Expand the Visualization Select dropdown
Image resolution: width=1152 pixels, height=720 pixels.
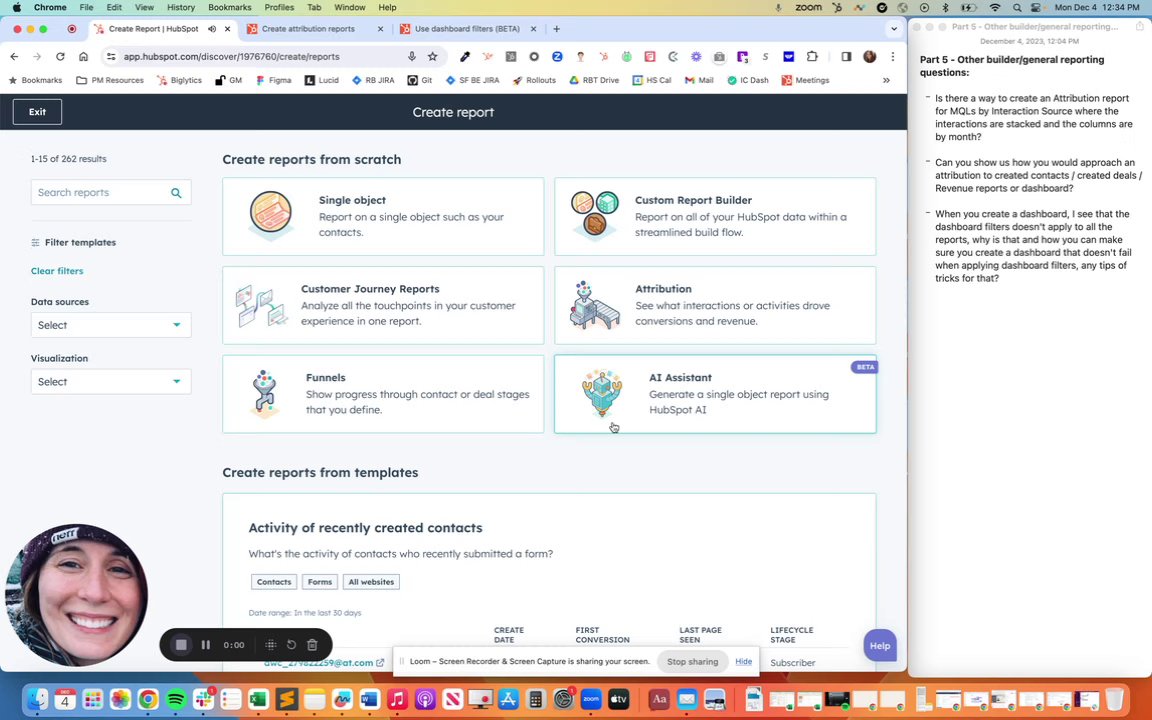point(111,381)
